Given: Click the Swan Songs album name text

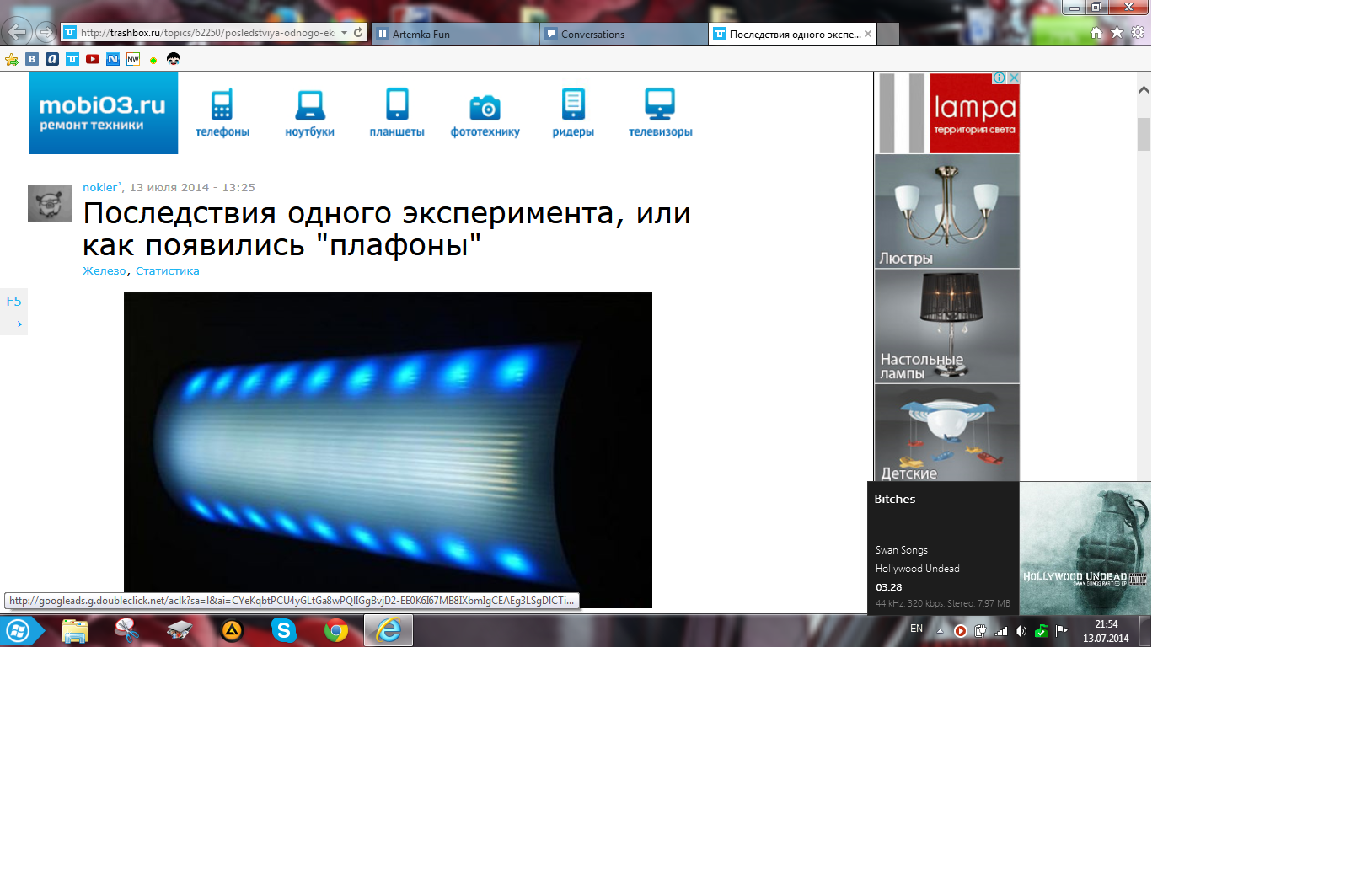Looking at the screenshot, I should point(901,550).
